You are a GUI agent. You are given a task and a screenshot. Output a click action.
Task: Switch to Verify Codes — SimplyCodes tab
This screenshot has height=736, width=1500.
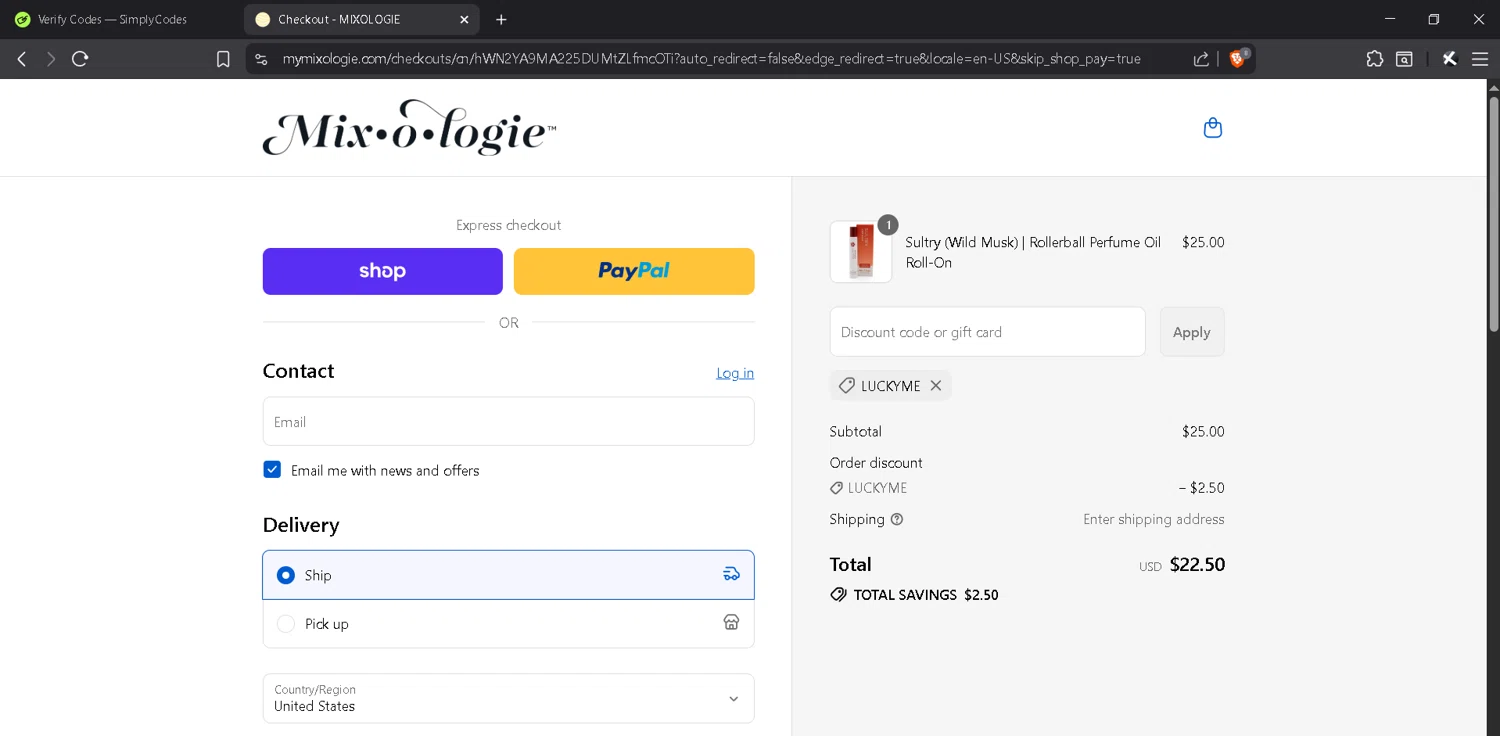(112, 19)
